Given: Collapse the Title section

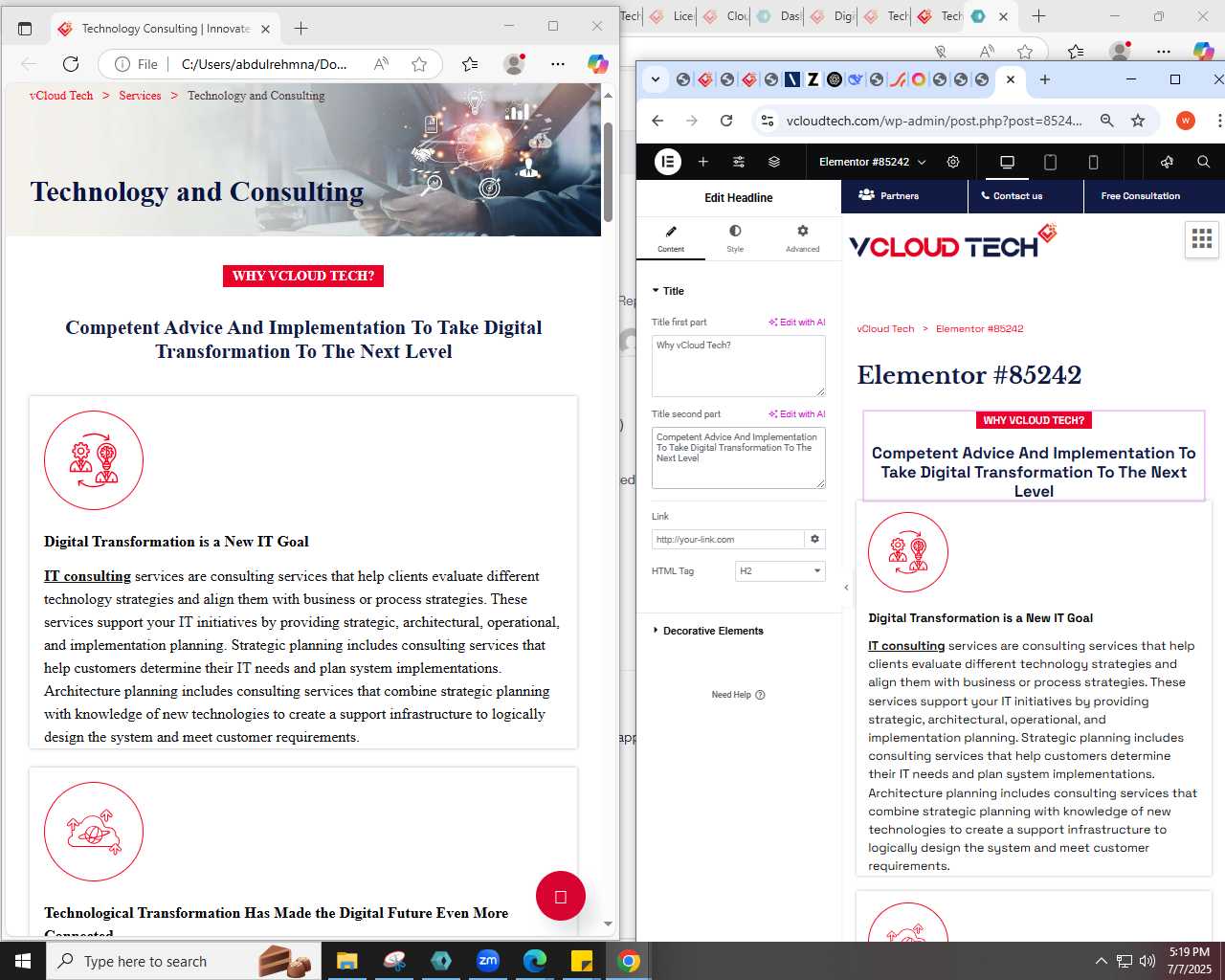Looking at the screenshot, I should (x=668, y=291).
